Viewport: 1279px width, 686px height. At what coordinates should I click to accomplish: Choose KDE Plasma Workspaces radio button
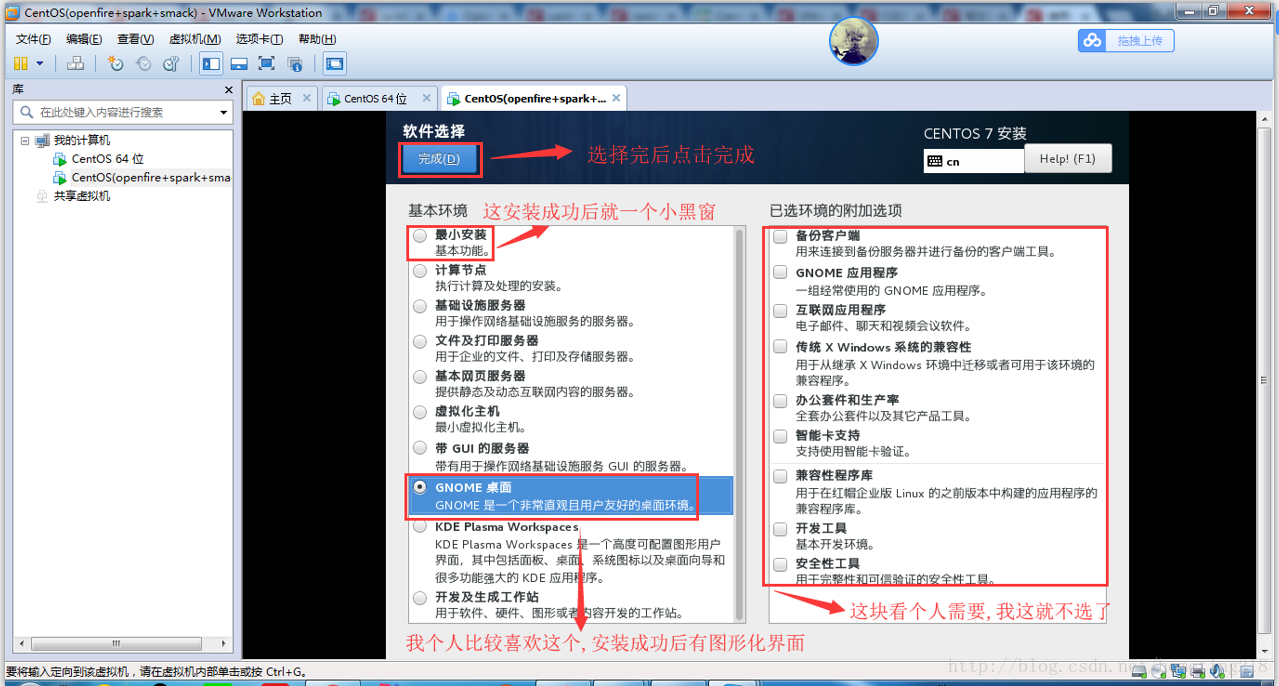click(419, 527)
